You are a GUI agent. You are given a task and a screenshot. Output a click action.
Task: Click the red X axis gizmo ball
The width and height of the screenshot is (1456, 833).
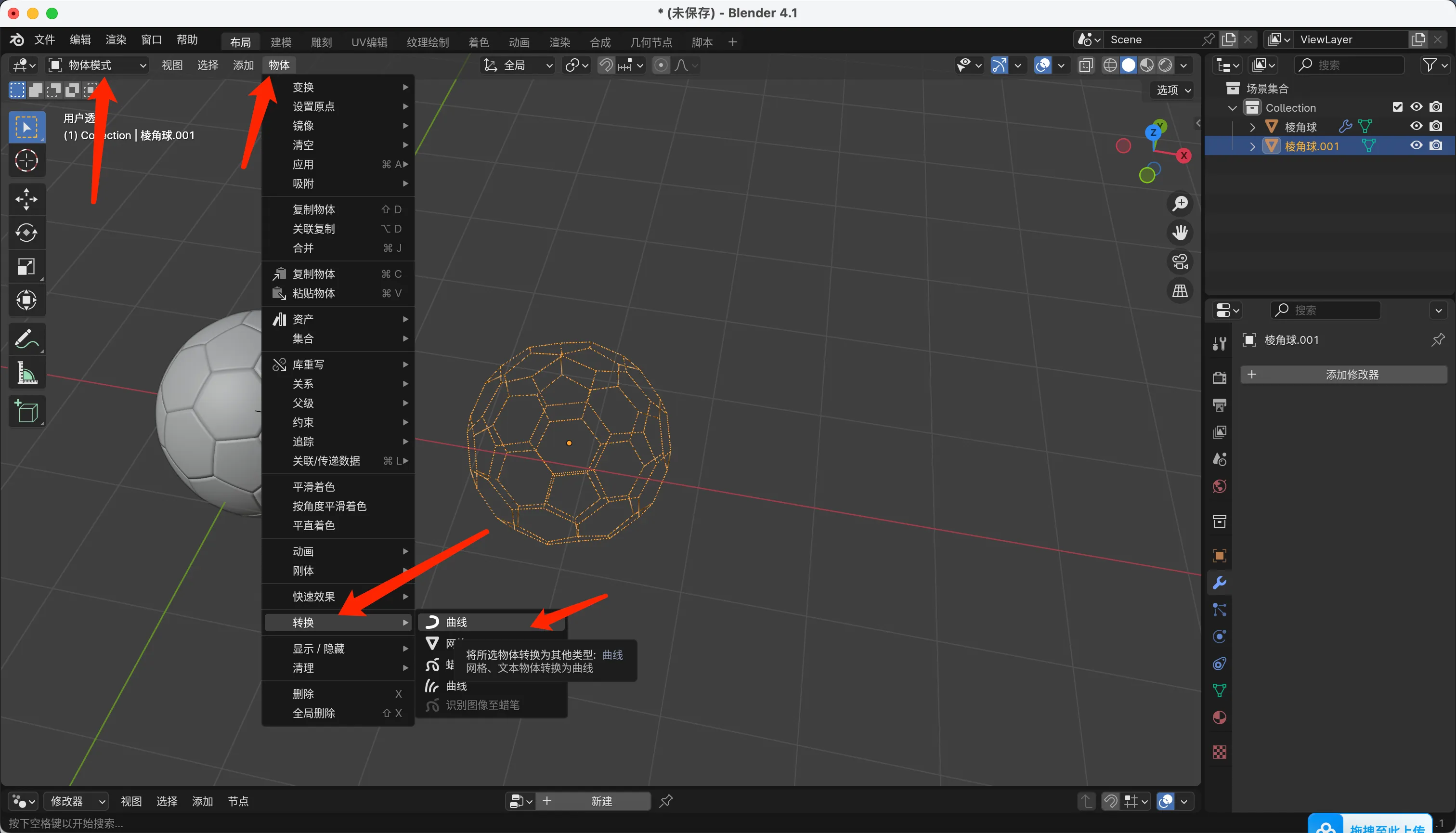(x=1183, y=156)
